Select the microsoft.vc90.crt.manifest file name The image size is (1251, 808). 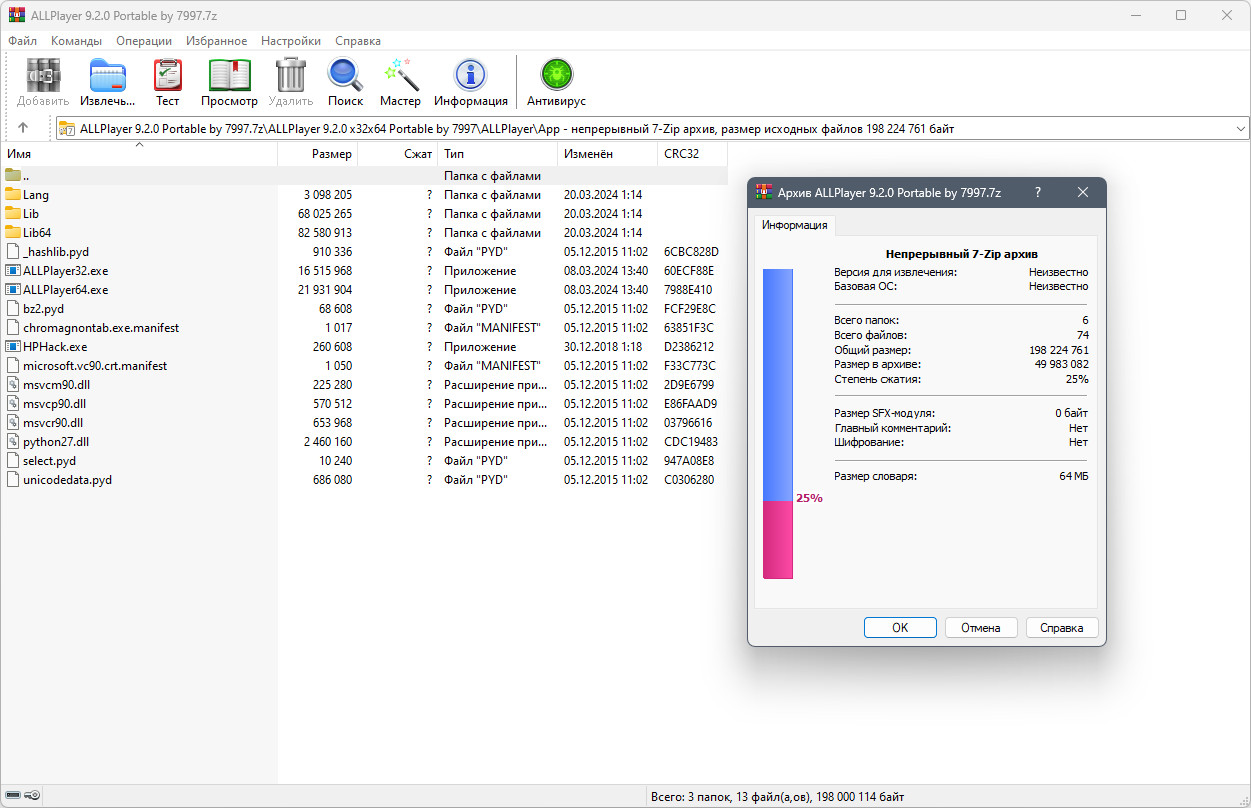(x=95, y=366)
